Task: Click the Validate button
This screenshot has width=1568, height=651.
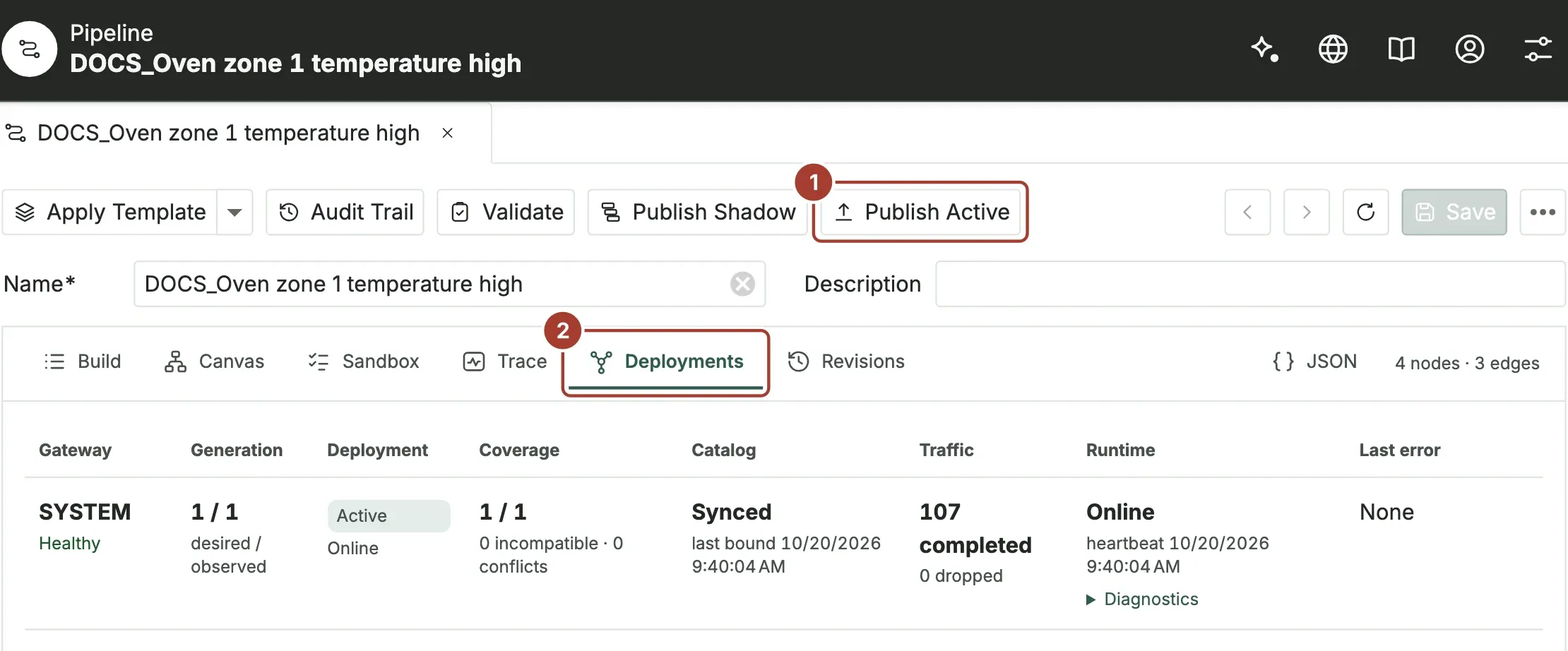Action: [506, 212]
